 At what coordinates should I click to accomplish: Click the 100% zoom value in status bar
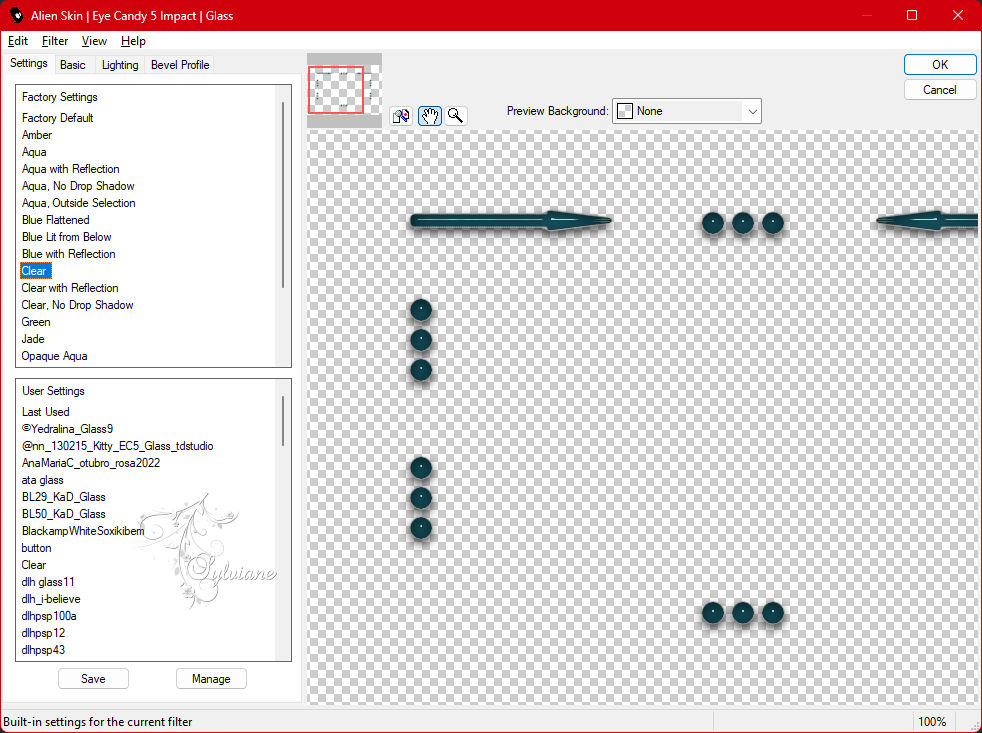[x=932, y=722]
